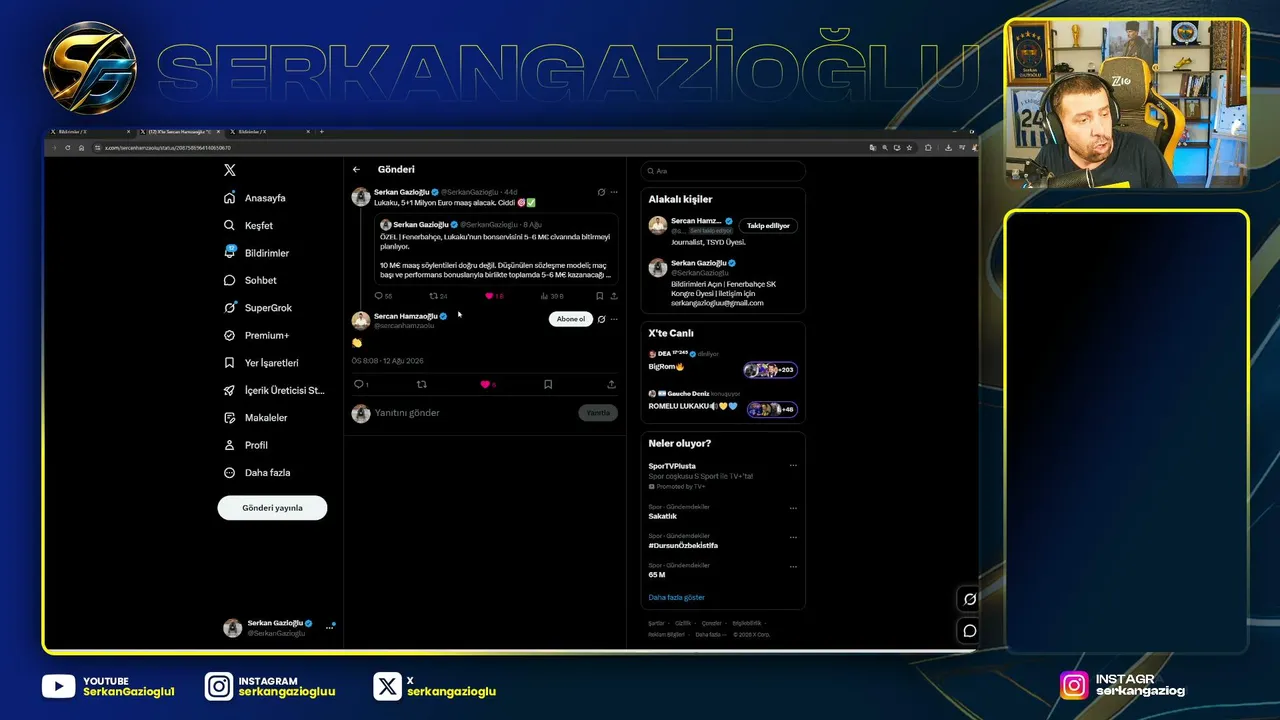Reply to Sercan Hamzaoğlu's clapping post
This screenshot has width=1280, height=720.
(x=361, y=384)
